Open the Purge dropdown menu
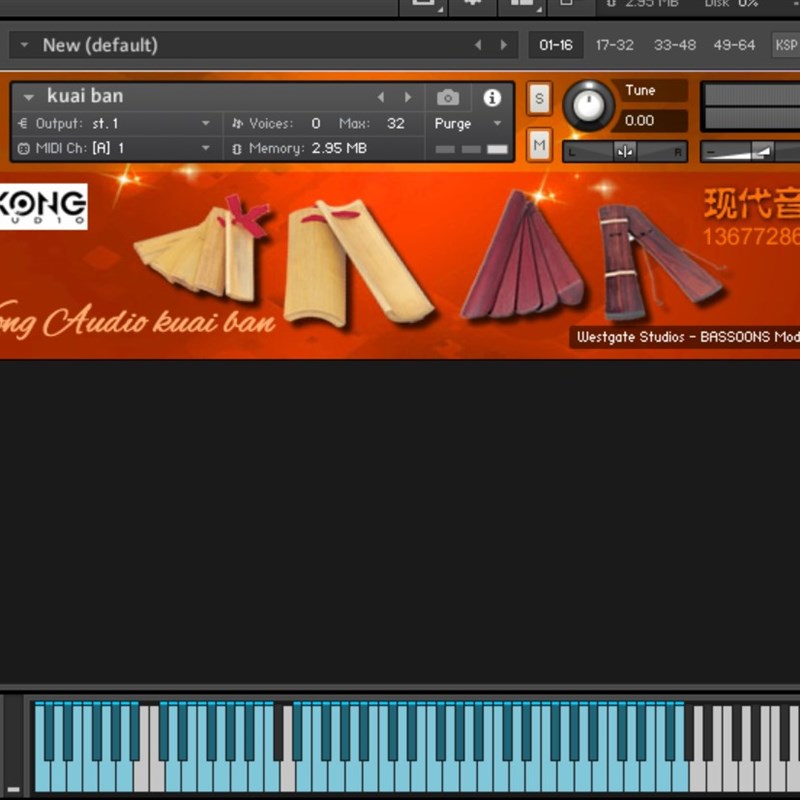The height and width of the screenshot is (800, 800). [468, 123]
